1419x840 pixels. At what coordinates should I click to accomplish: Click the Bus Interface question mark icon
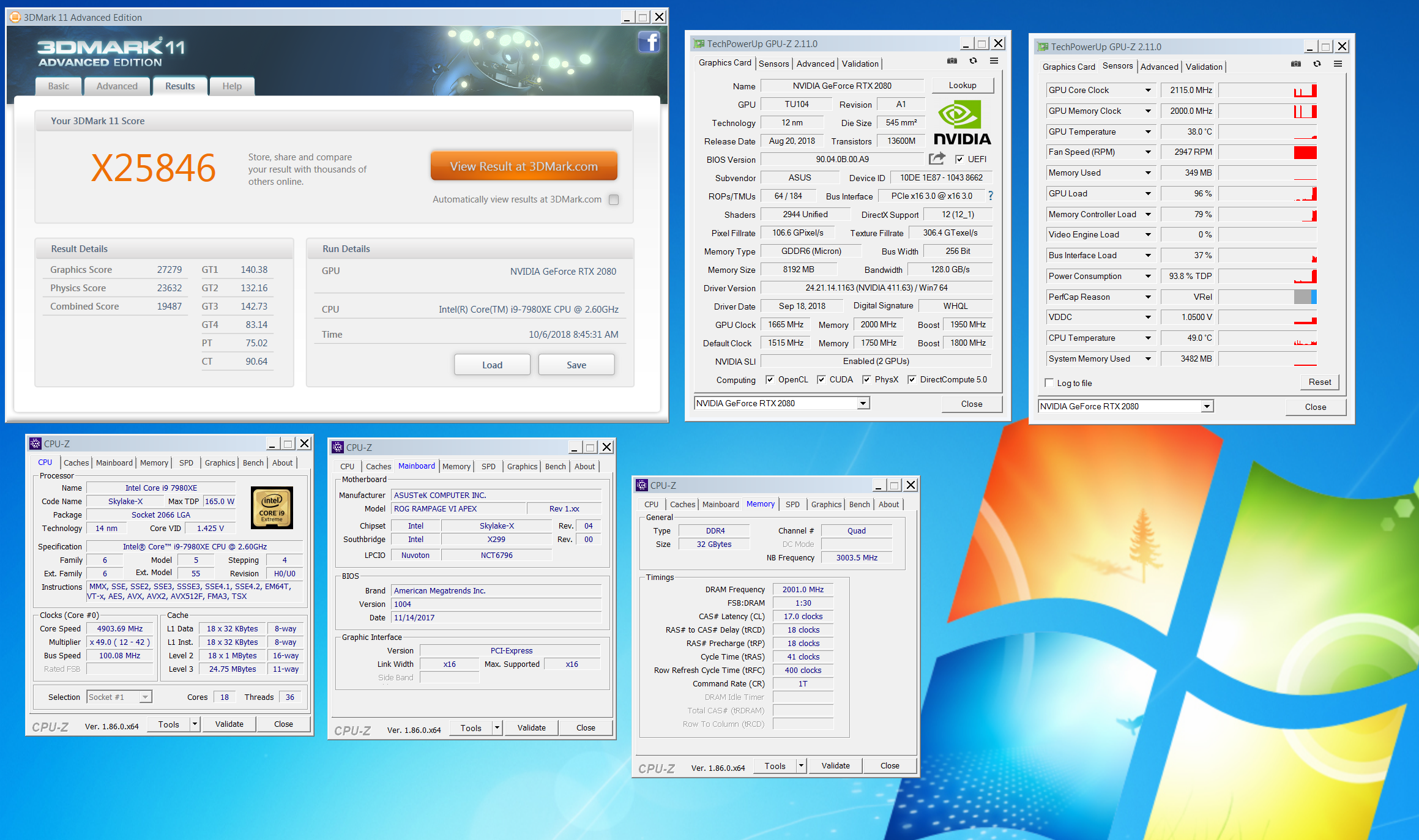[x=991, y=196]
